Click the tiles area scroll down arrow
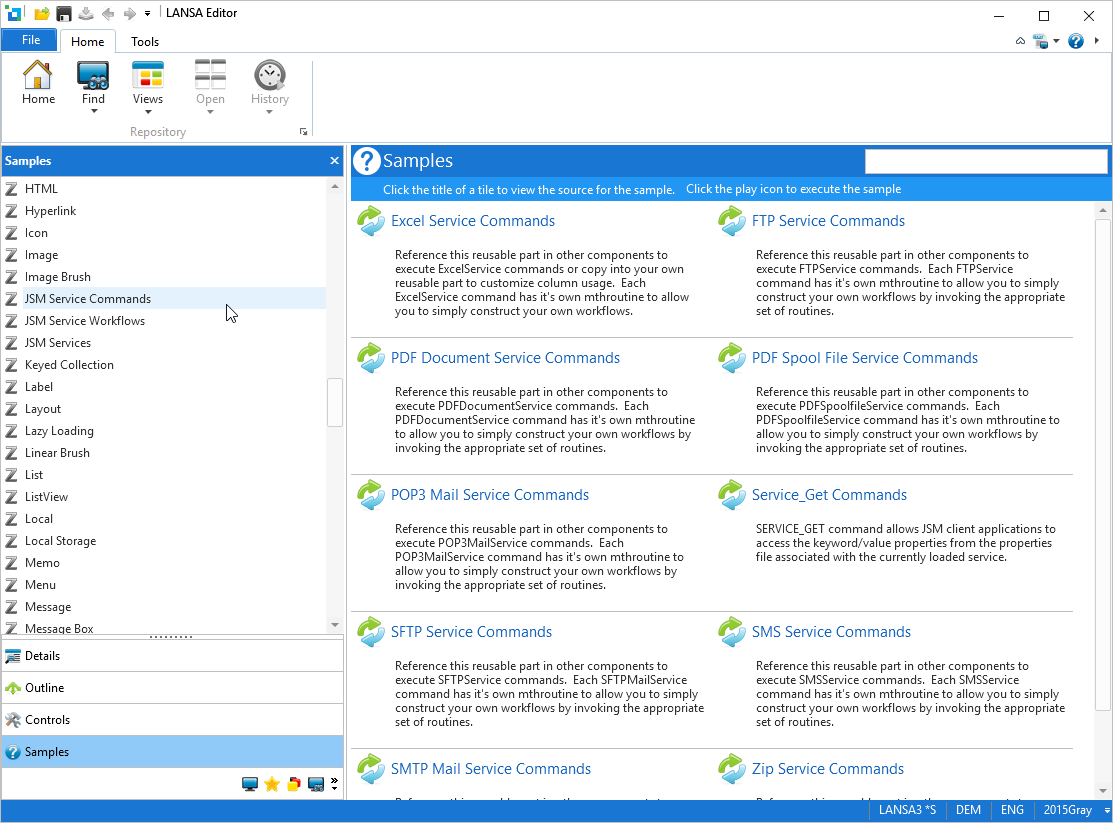Image resolution: width=1113 pixels, height=823 pixels. (1102, 791)
